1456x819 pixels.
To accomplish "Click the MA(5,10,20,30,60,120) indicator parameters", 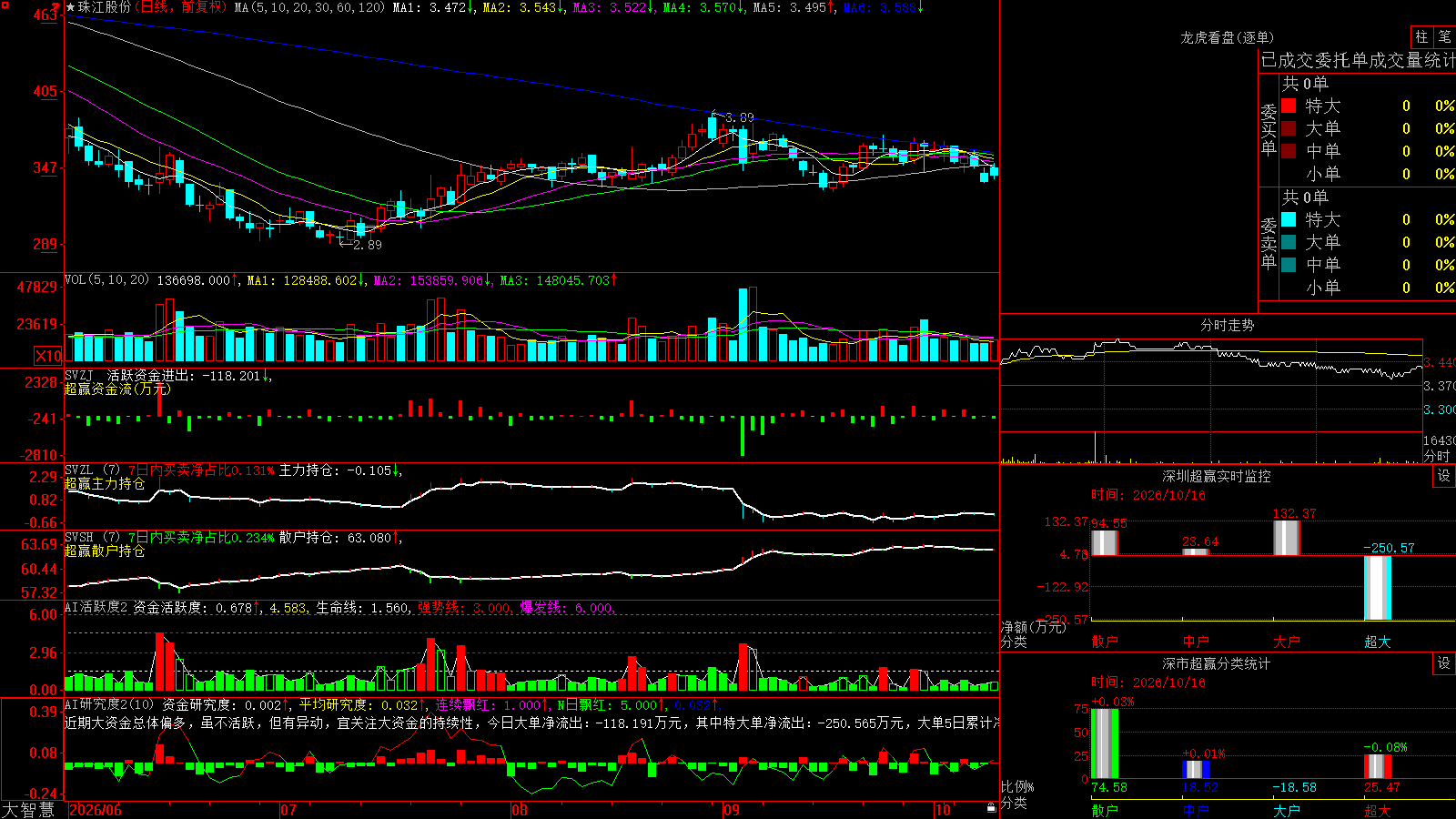I will pyautogui.click(x=309, y=7).
